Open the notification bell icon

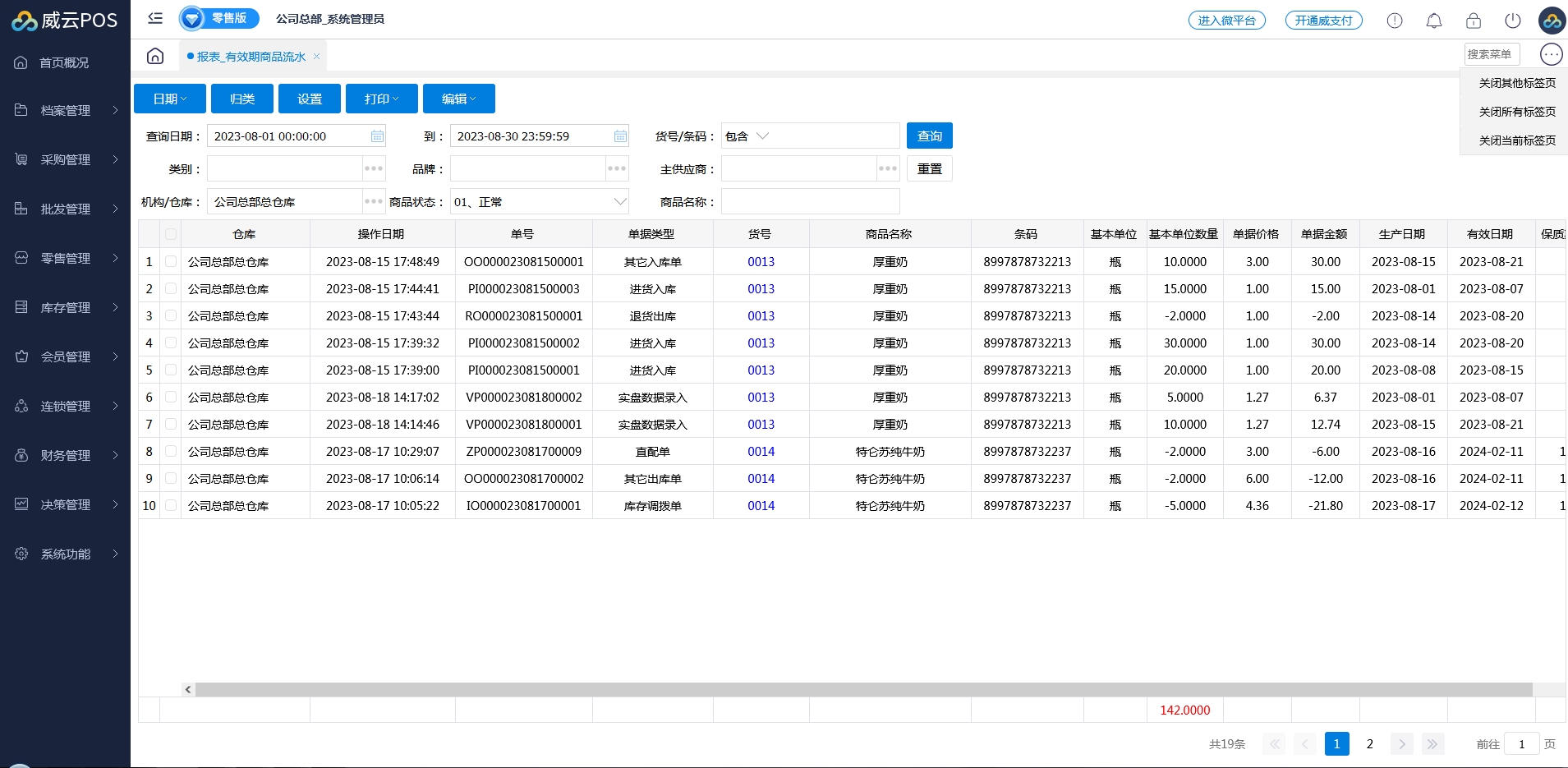click(1434, 21)
